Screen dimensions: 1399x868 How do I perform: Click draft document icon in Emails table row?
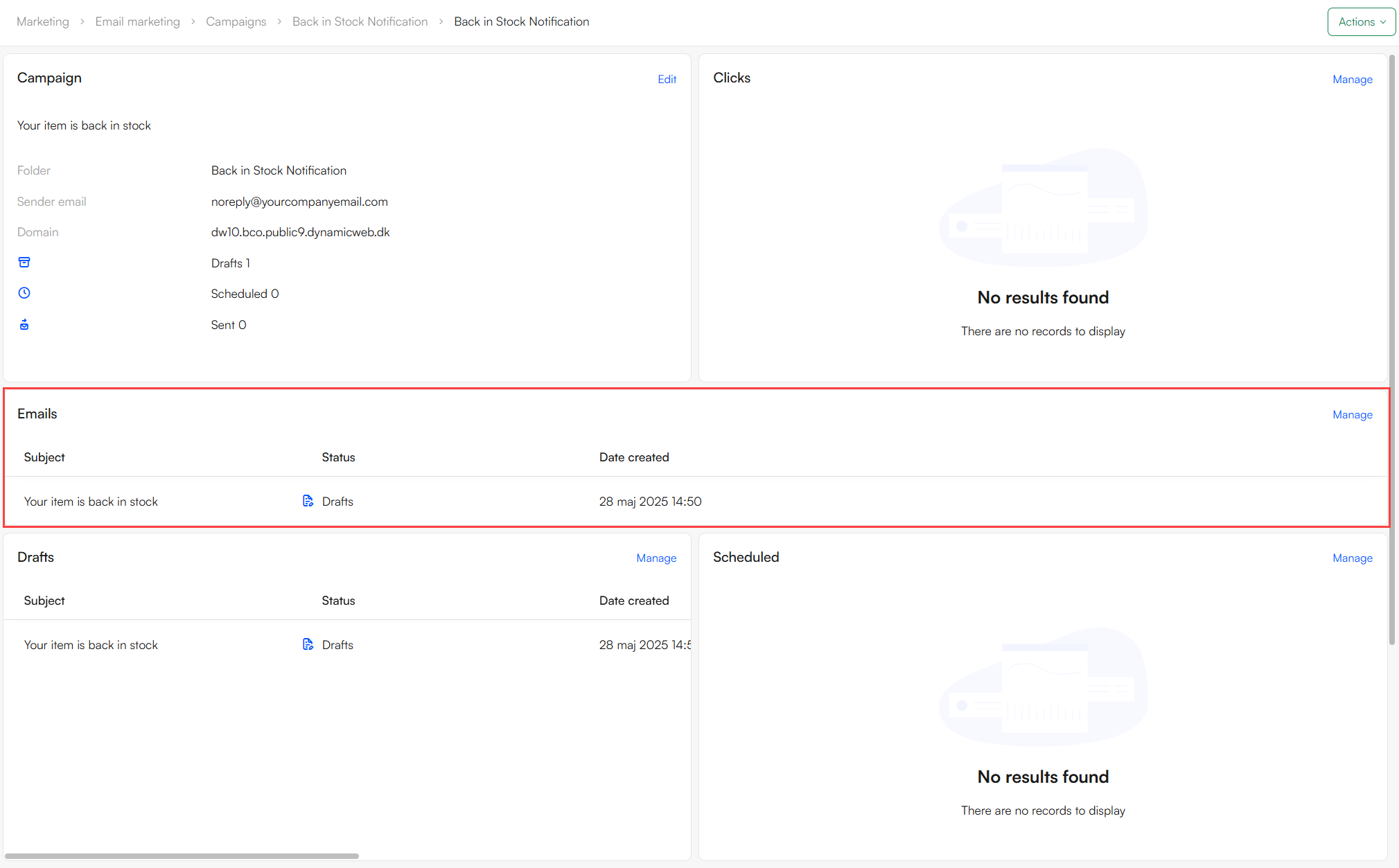pyautogui.click(x=308, y=501)
